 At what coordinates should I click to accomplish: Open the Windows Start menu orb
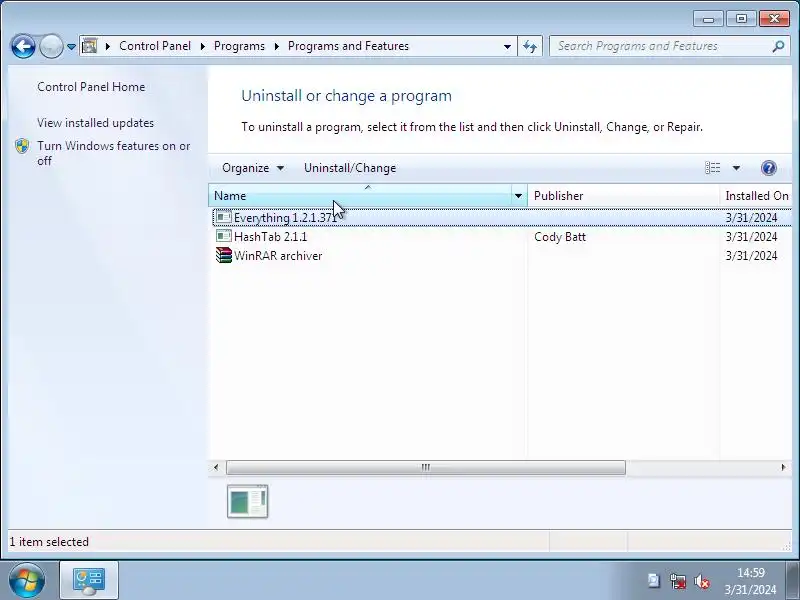(x=26, y=581)
